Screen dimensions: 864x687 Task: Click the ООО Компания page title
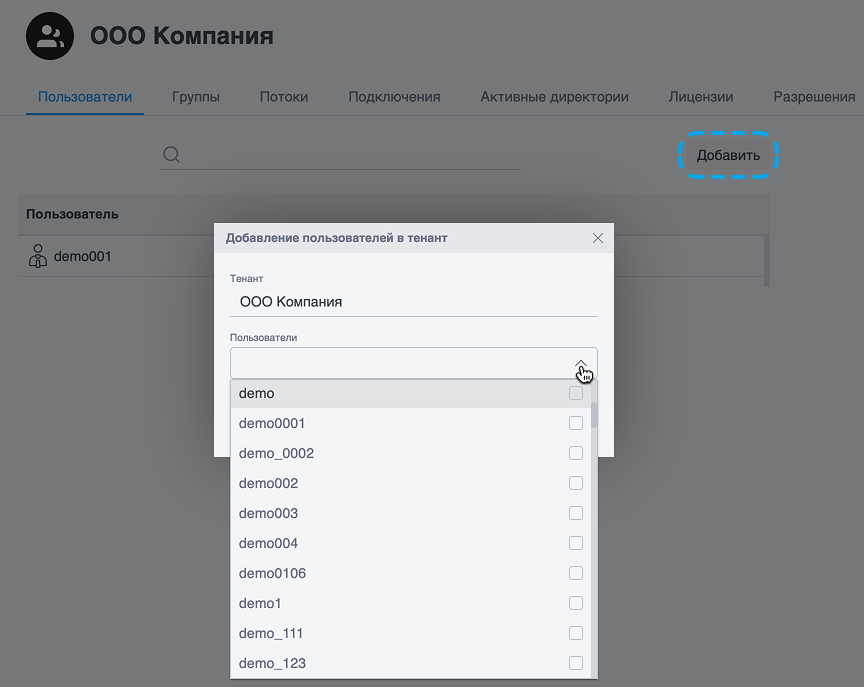click(x=182, y=36)
